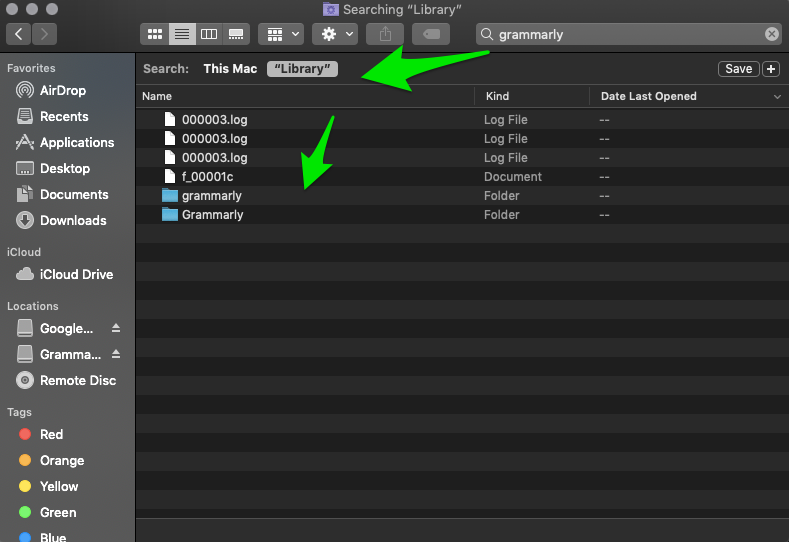Screen dimensions: 789x542
Task: Filter by the Green tag
Action: click(x=58, y=513)
